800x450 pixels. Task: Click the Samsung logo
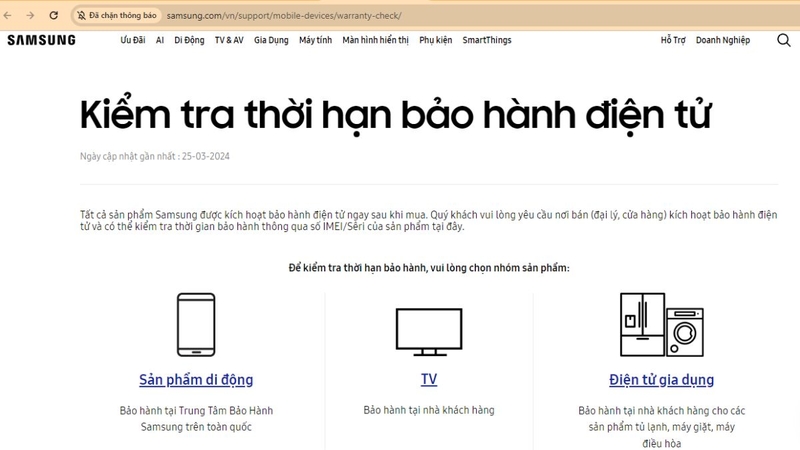point(41,40)
